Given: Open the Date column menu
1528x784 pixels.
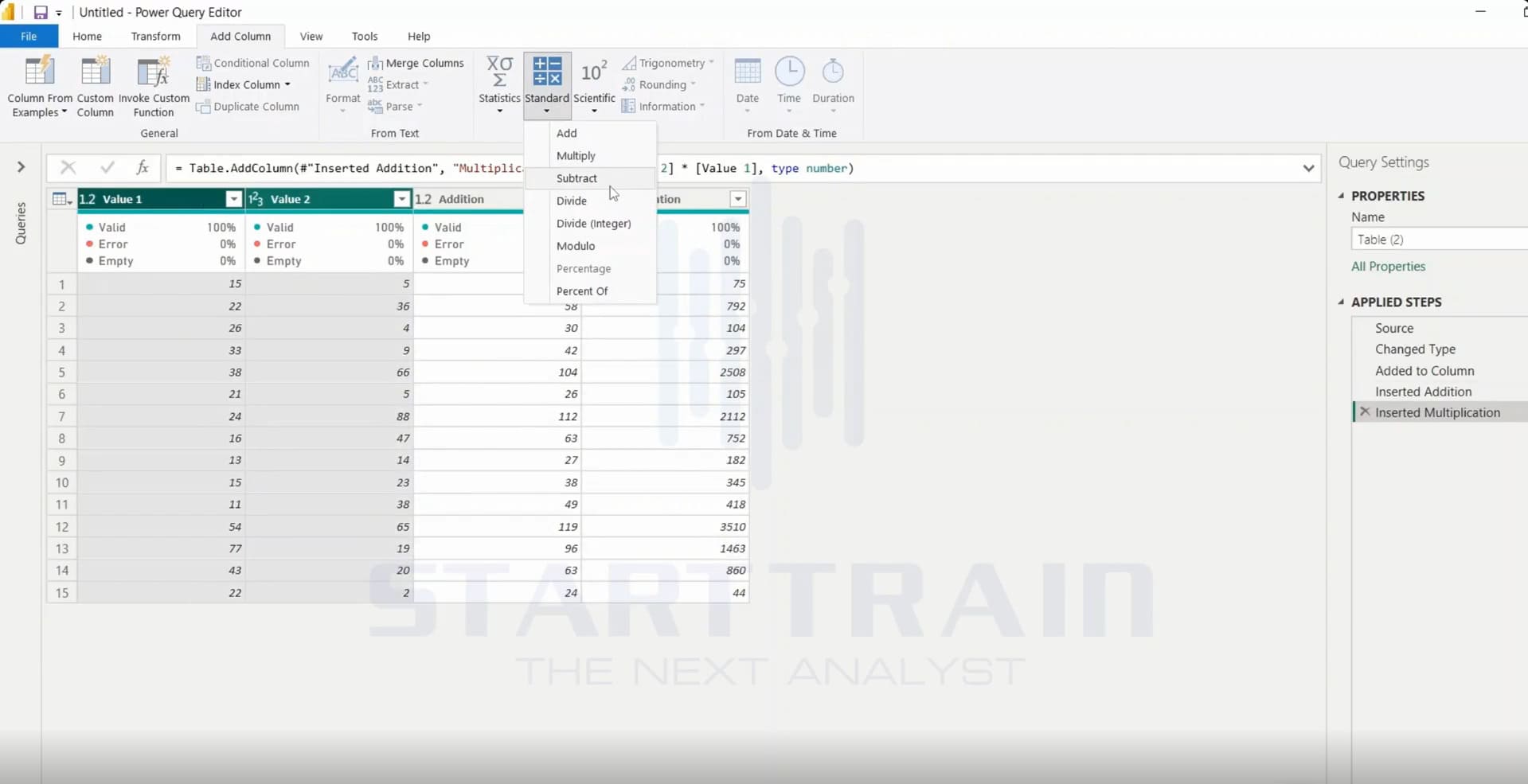Looking at the screenshot, I should (747, 85).
